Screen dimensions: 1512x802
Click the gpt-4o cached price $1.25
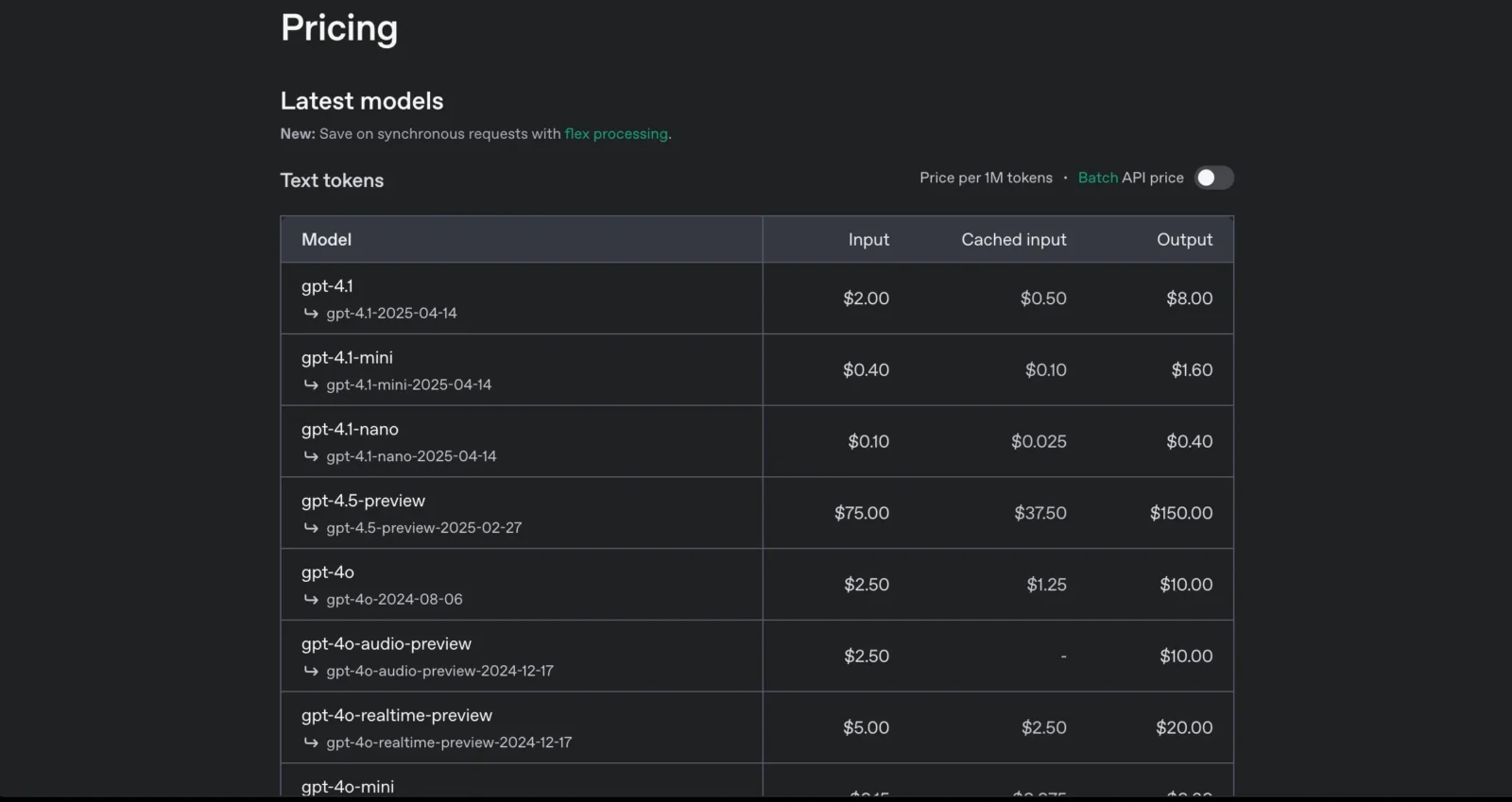pyautogui.click(x=1047, y=585)
